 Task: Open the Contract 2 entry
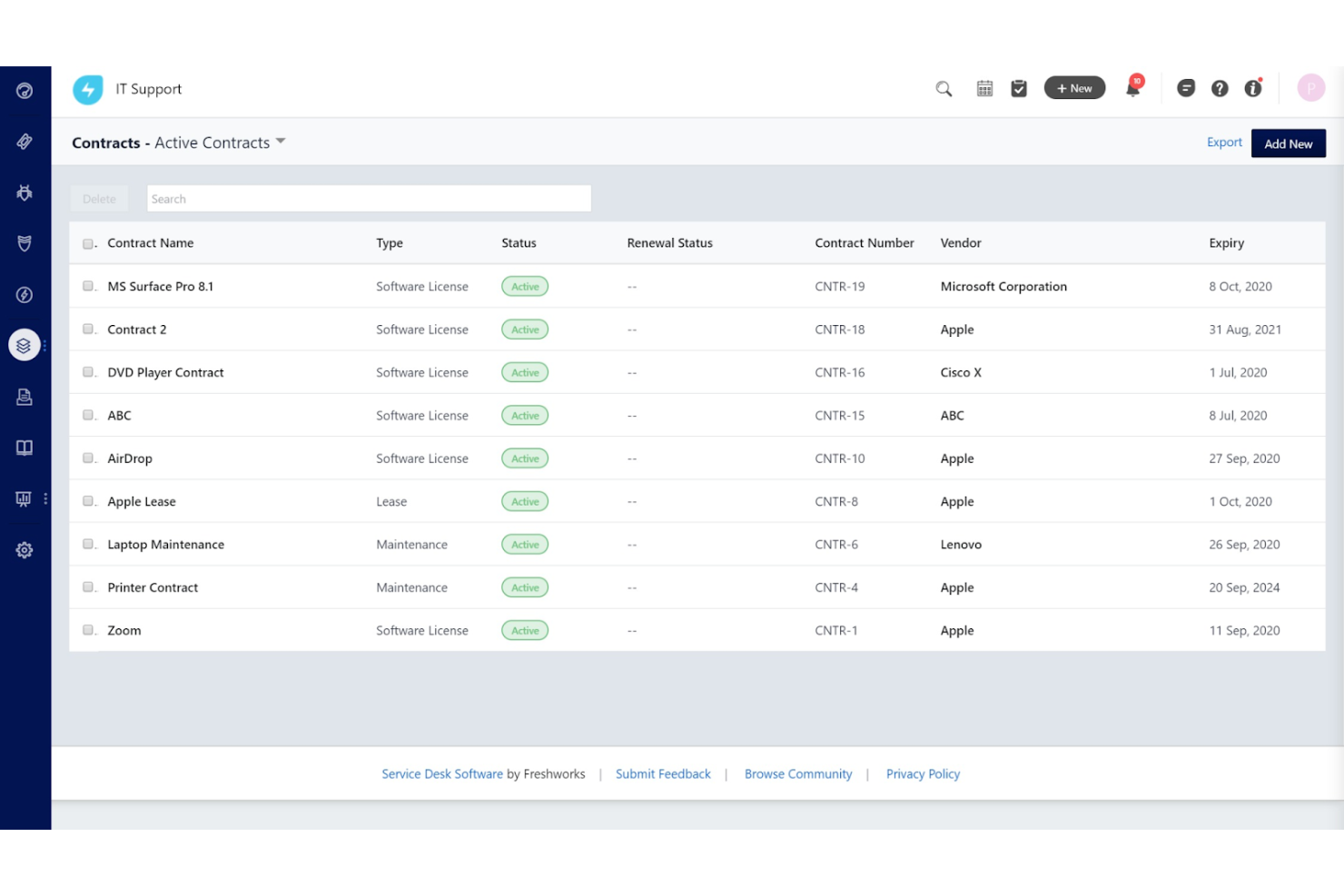[x=137, y=330]
